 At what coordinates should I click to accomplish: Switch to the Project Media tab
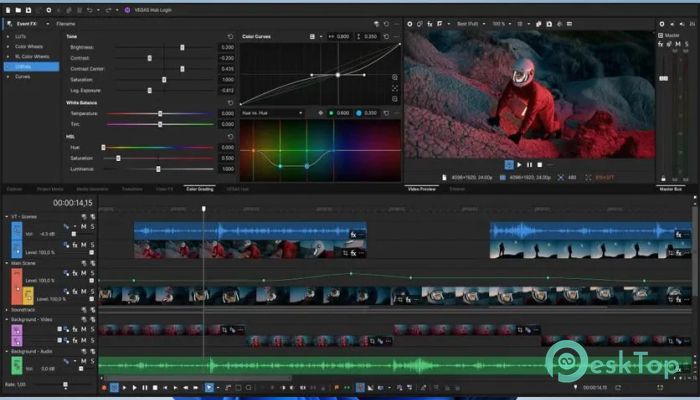pyautogui.click(x=50, y=189)
